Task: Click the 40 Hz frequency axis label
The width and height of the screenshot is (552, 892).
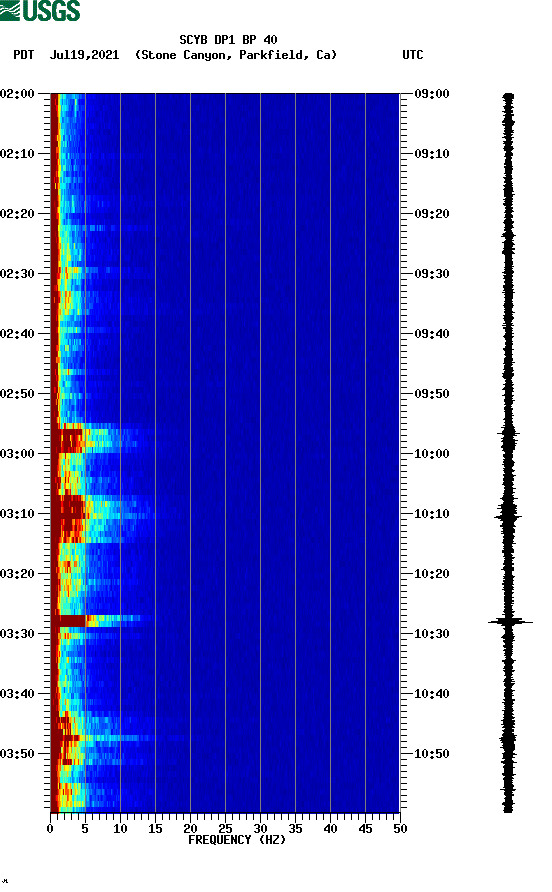Action: [331, 828]
